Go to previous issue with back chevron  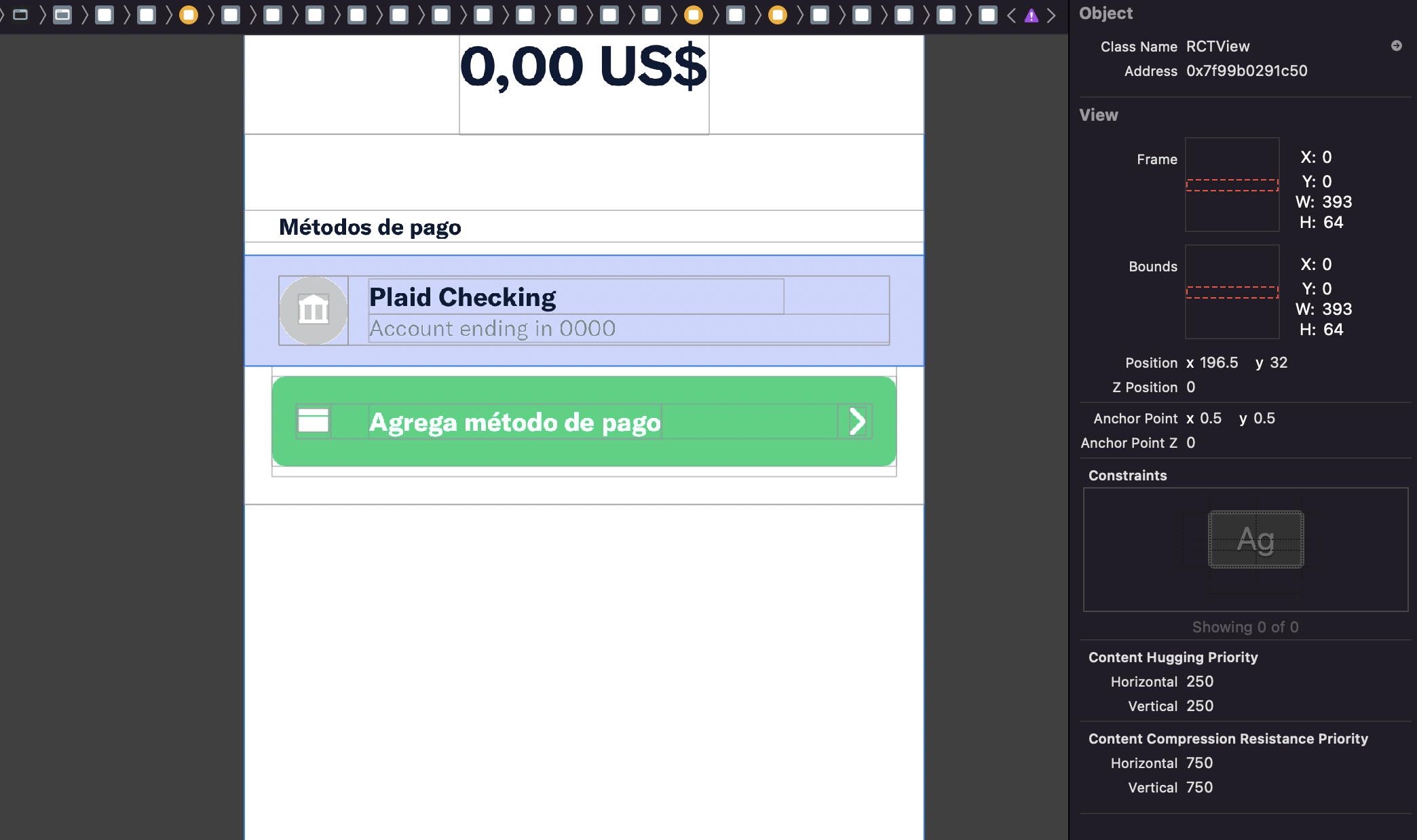1011,16
